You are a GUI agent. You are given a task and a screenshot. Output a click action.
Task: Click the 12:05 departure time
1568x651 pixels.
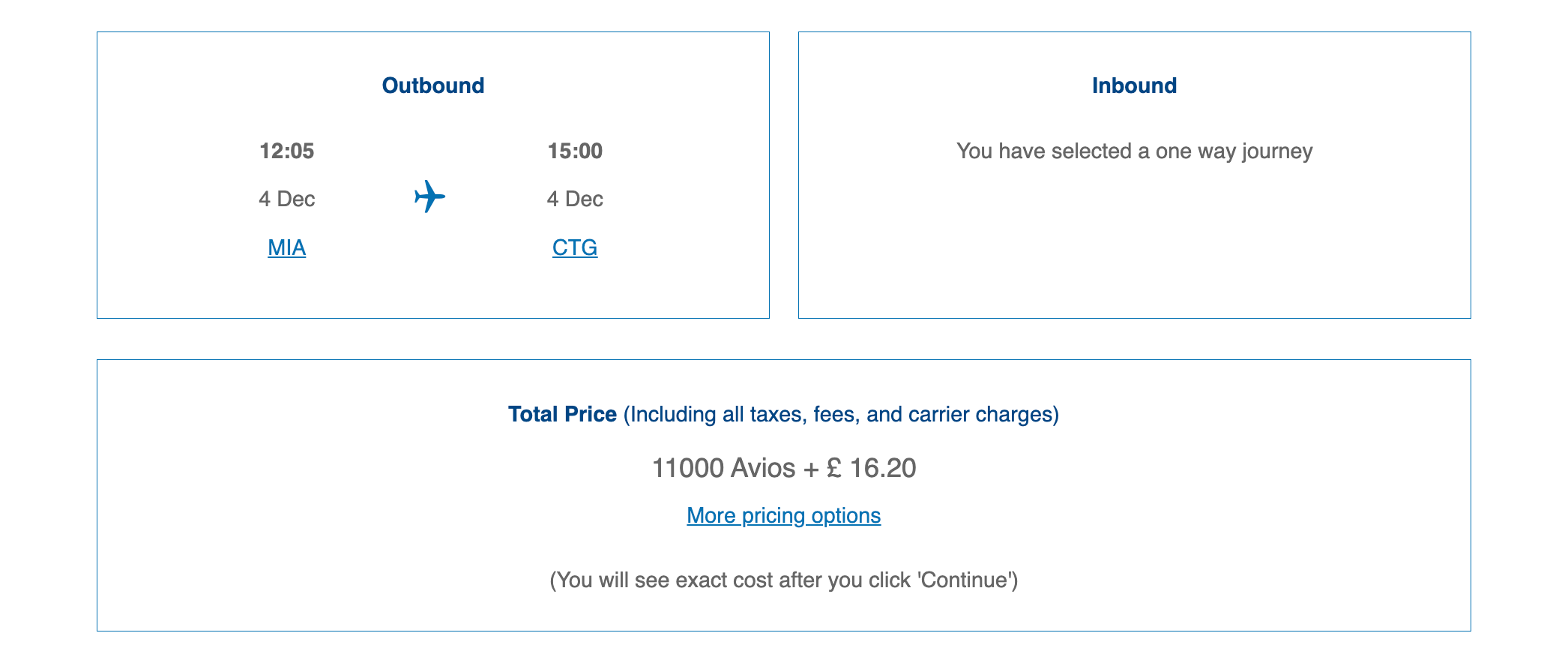pos(286,151)
